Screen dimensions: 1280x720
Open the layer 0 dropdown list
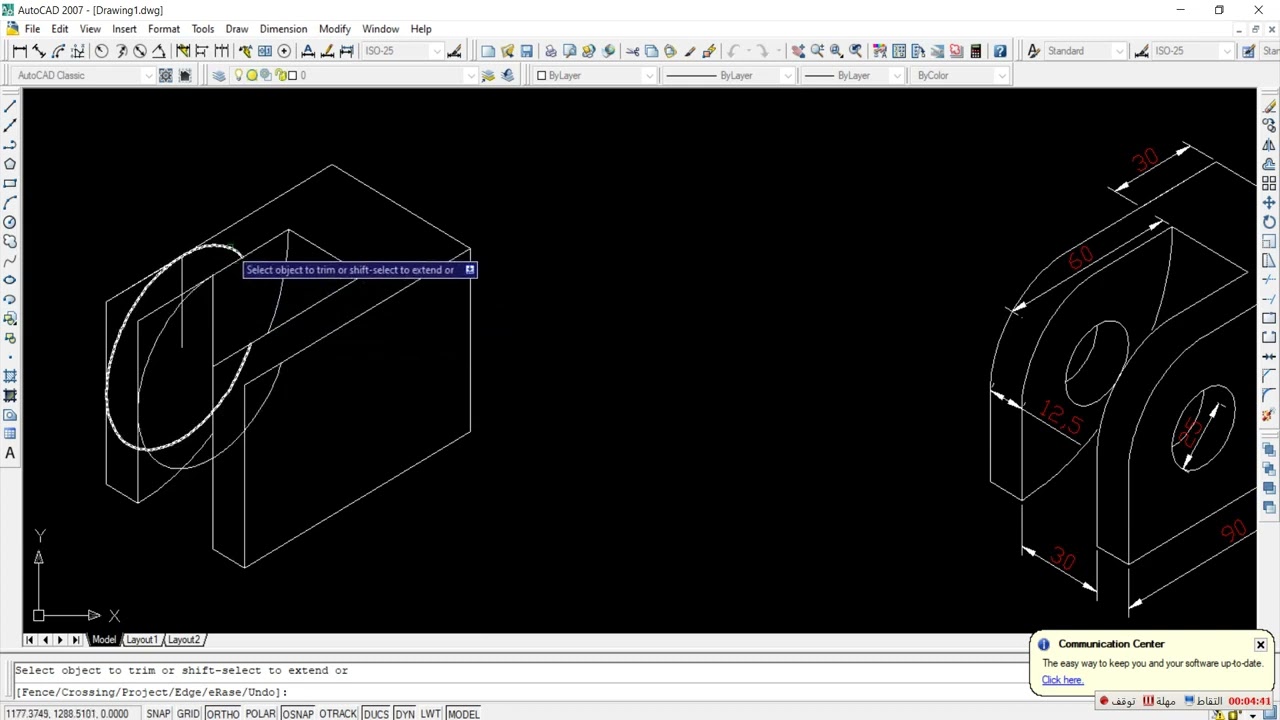354,75
